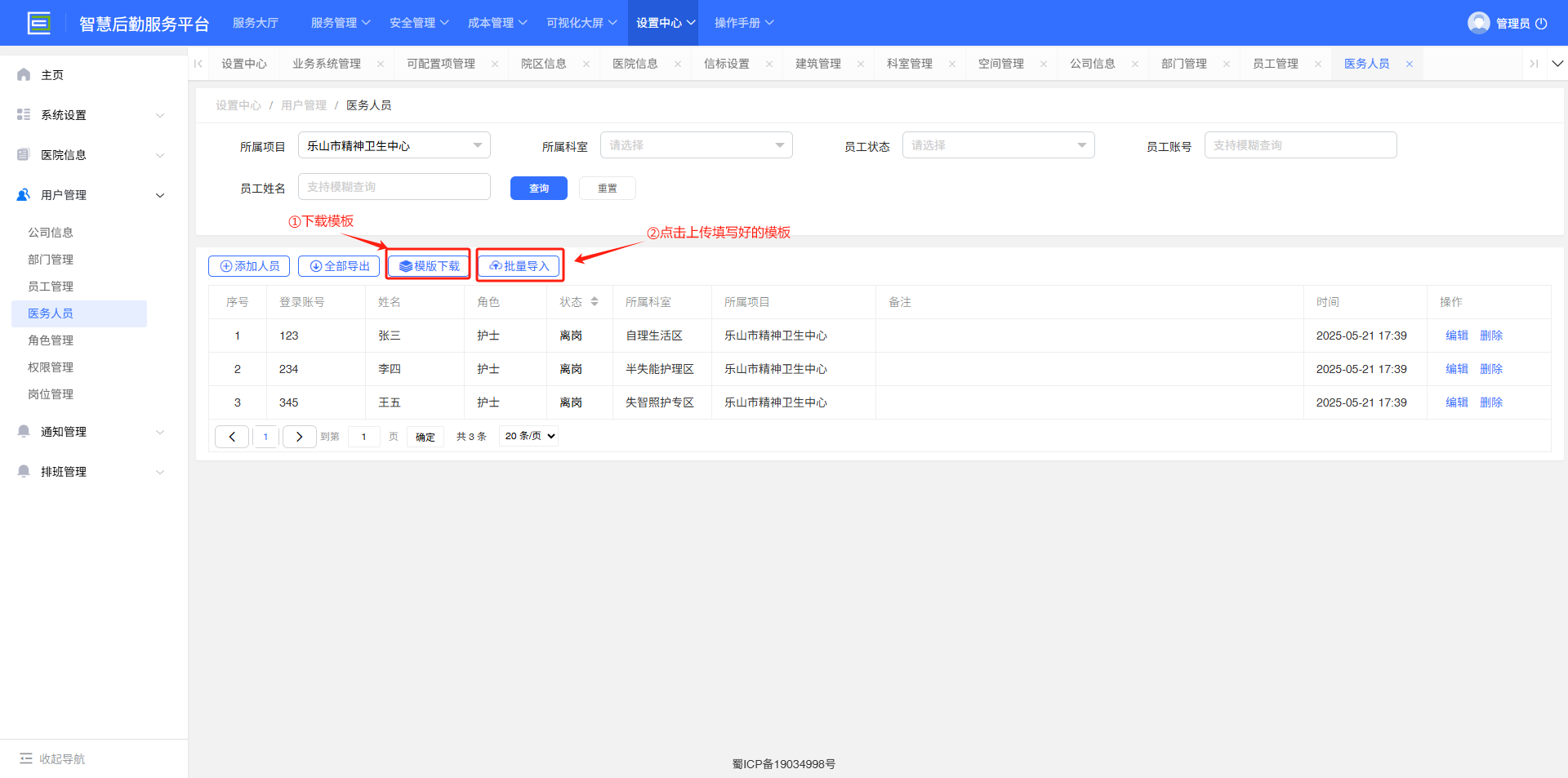Edit the 张三 row
Screen dimensions: 1568x778
(1457, 336)
